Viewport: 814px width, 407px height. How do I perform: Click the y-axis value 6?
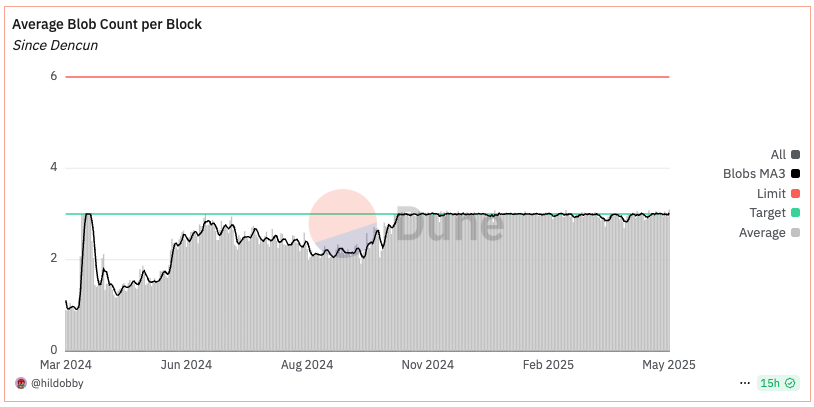pos(53,76)
